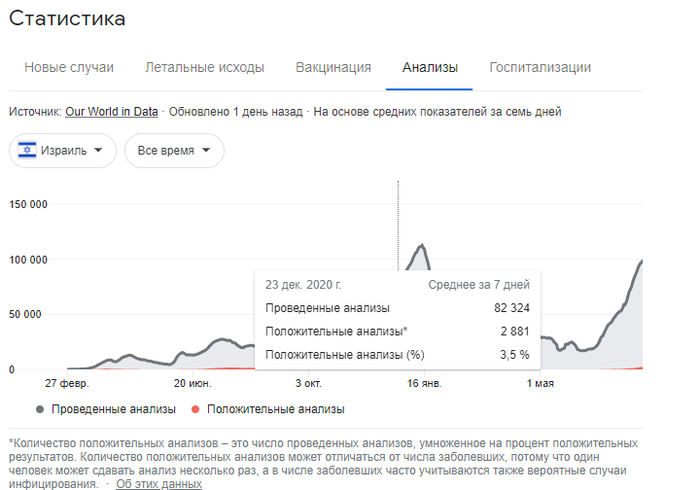Screen dimensions: 700x490
Task: Expand the Израиль country dropdown
Action: point(63,151)
